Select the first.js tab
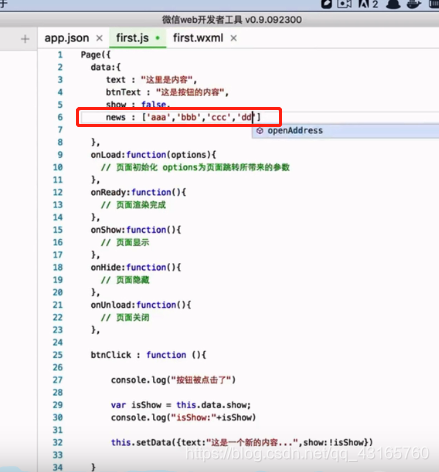Image resolution: width=439 pixels, height=472 pixels. click(132, 38)
